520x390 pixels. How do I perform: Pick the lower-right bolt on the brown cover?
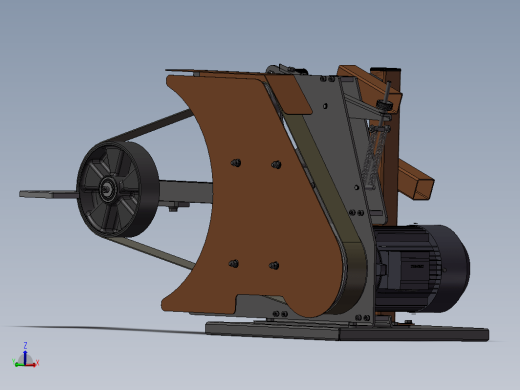pos(274,265)
